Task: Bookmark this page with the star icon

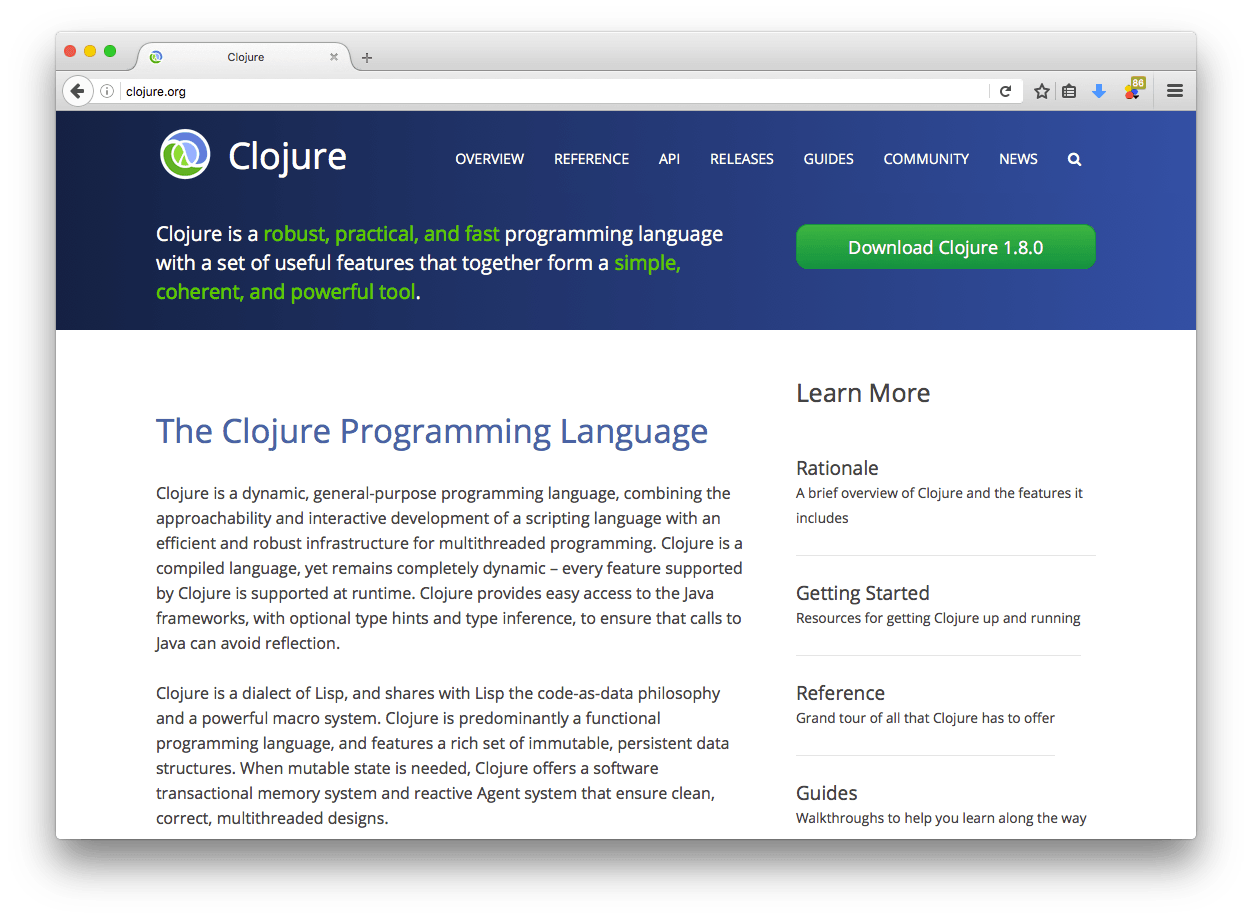Action: tap(1041, 91)
